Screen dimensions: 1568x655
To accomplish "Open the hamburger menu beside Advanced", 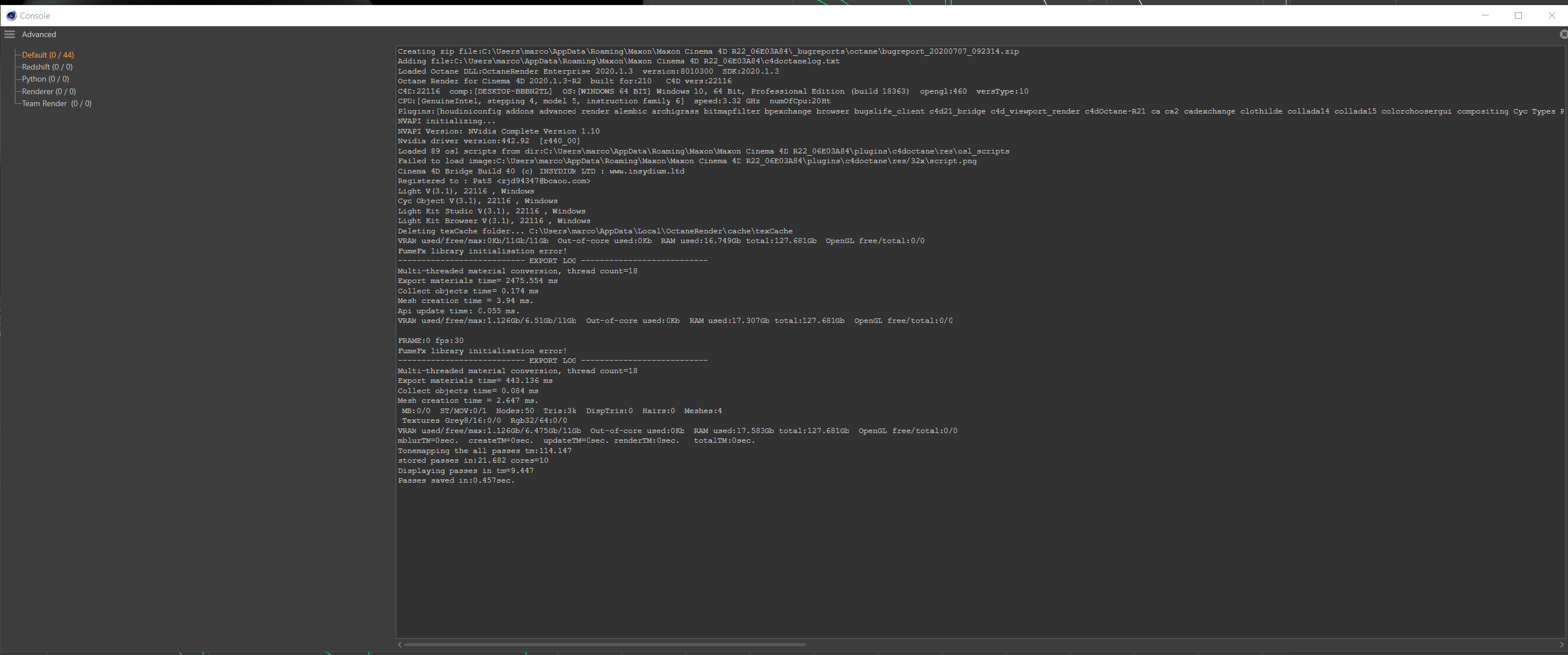I will point(10,34).
